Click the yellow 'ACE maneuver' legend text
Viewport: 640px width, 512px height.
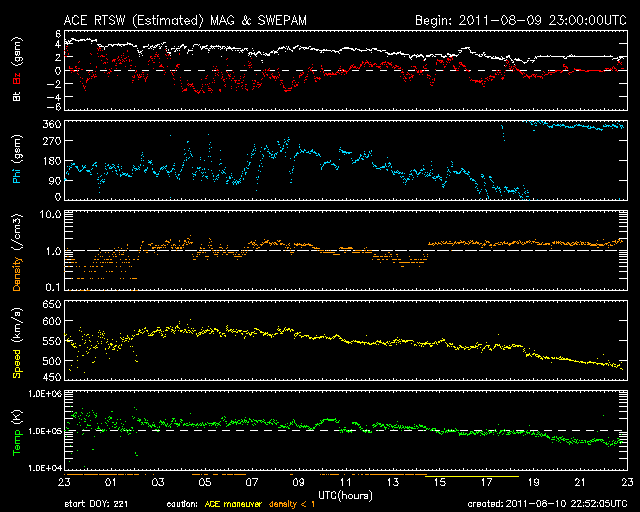pos(233,504)
